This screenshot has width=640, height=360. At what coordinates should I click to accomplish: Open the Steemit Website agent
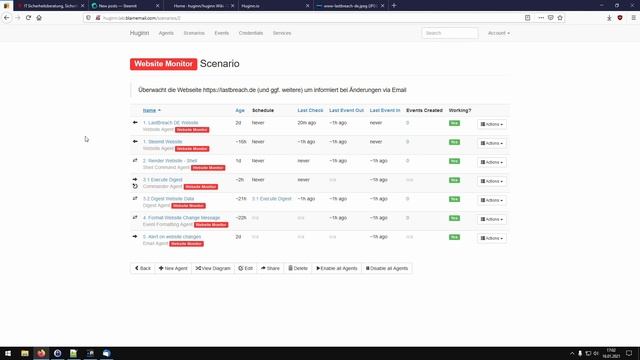[x=162, y=142]
